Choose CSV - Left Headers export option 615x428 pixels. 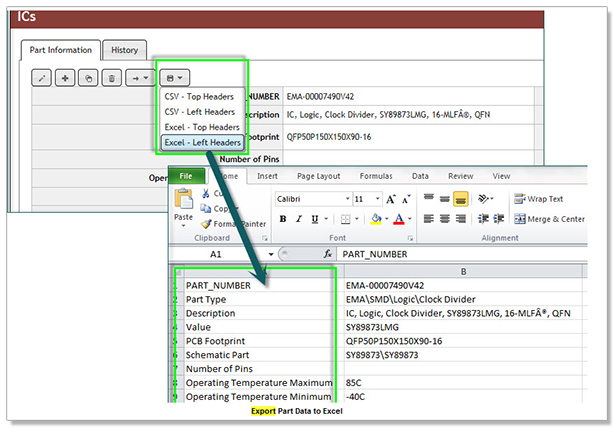(x=200, y=112)
